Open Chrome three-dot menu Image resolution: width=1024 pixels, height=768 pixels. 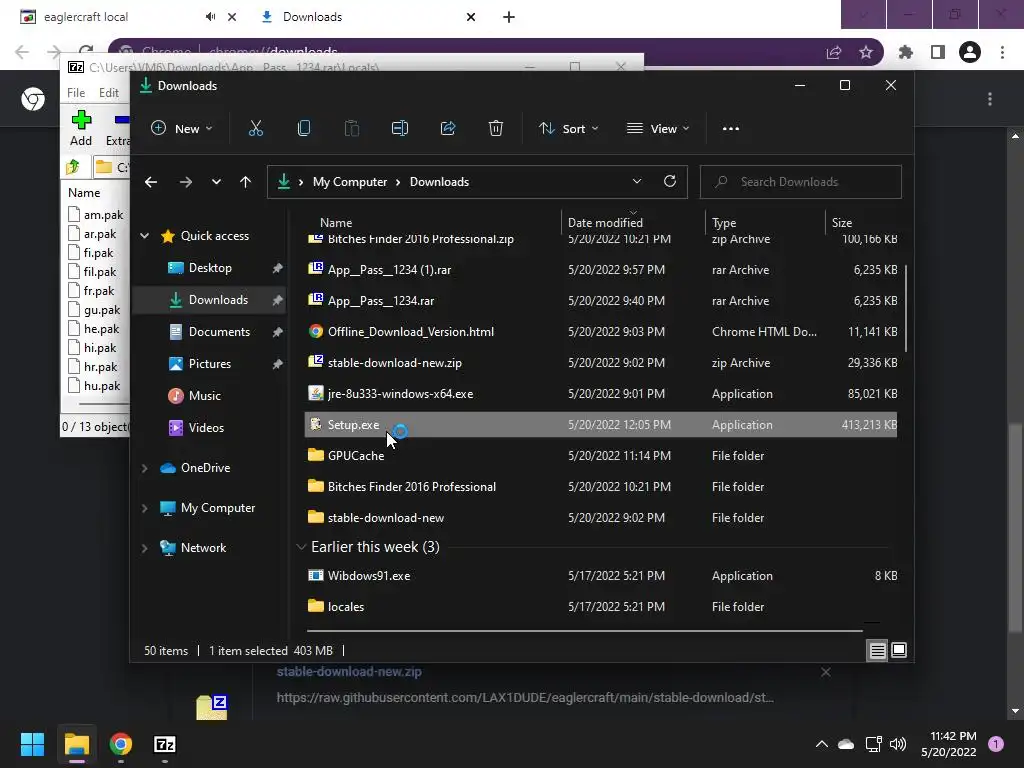pos(1002,52)
